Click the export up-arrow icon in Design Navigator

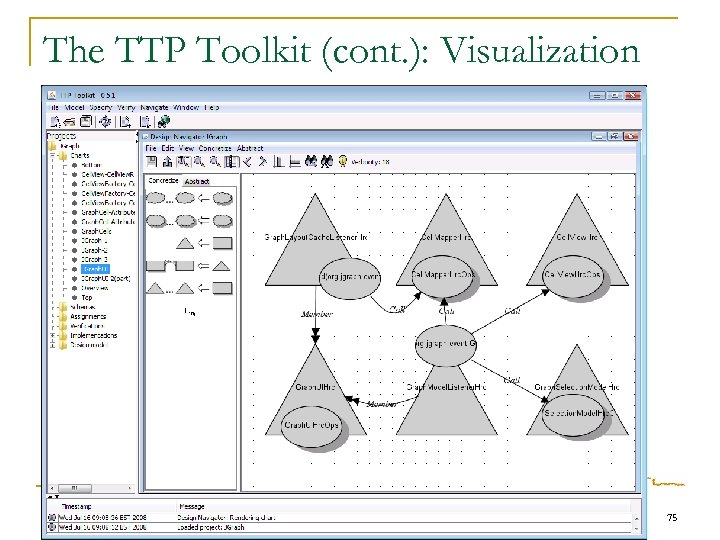tap(168, 162)
